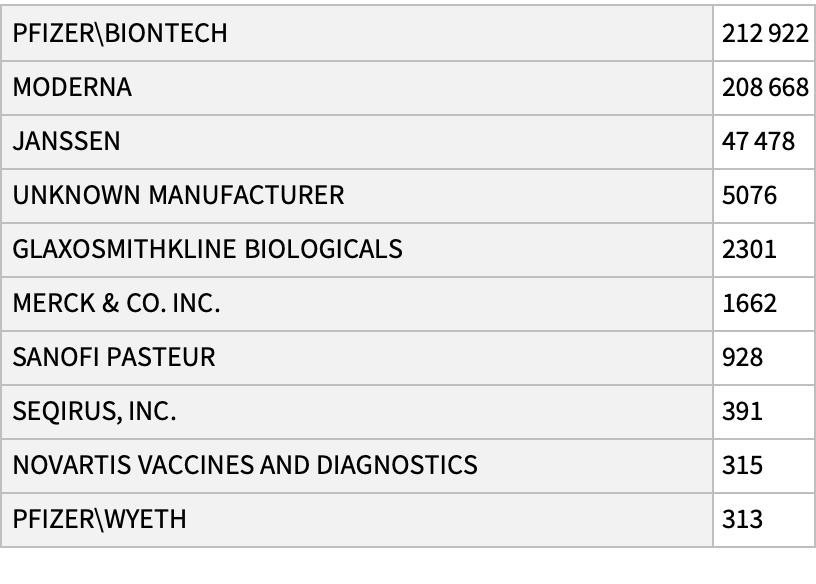Click the SANOFI PASTEUR row label
Viewport: 816px width, 584px height.
[x=113, y=357]
